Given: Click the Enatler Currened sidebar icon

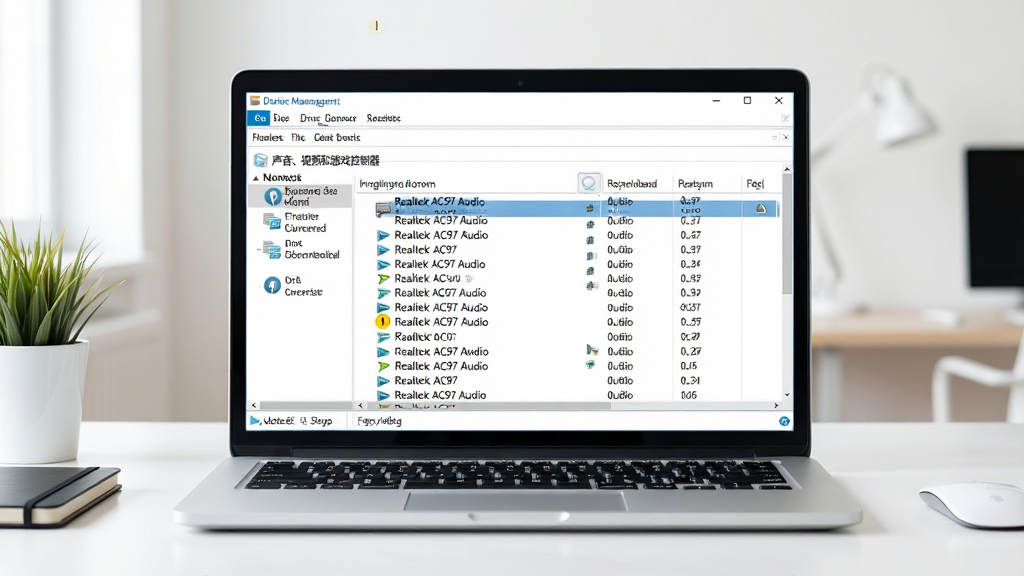Looking at the screenshot, I should (272, 222).
